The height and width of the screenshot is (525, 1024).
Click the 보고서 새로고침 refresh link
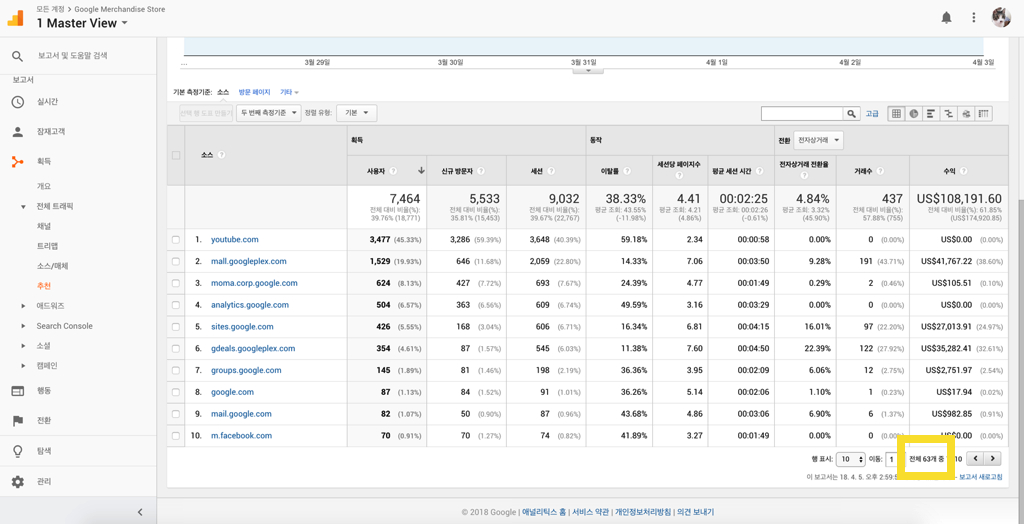(x=980, y=477)
